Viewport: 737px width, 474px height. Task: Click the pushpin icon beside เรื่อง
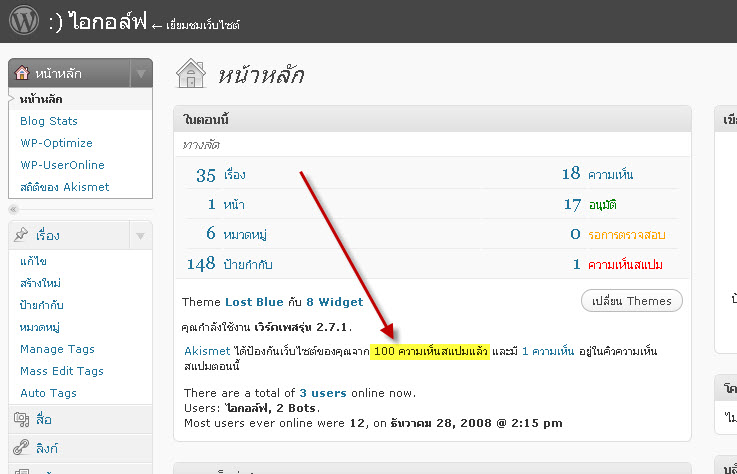pos(22,236)
